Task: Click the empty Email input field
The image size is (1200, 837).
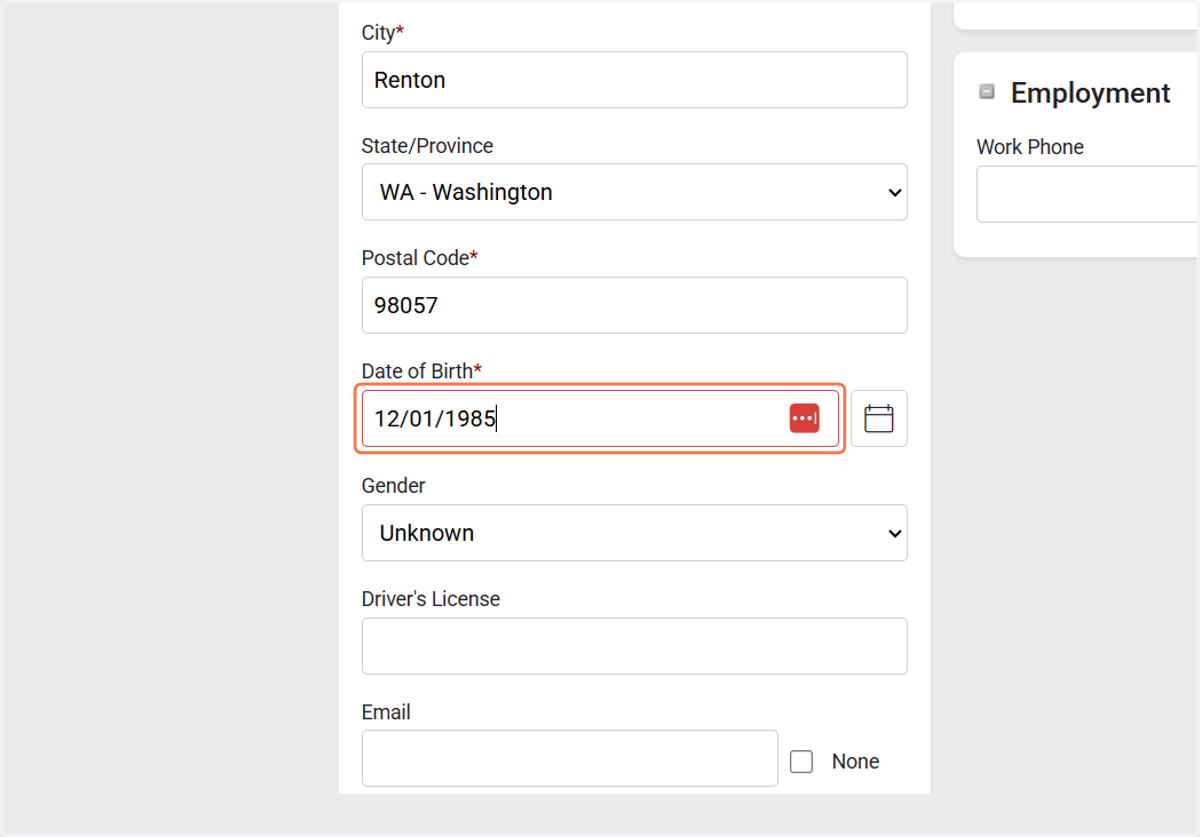Action: point(570,758)
